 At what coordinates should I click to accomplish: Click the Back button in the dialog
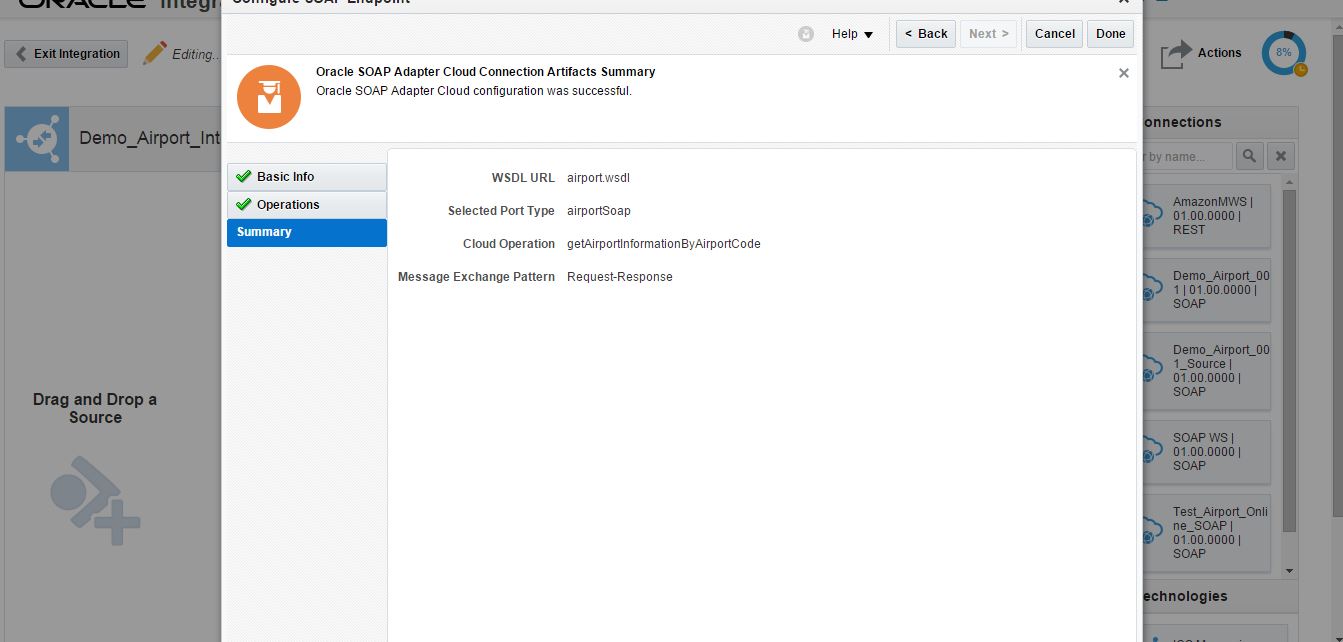(926, 34)
